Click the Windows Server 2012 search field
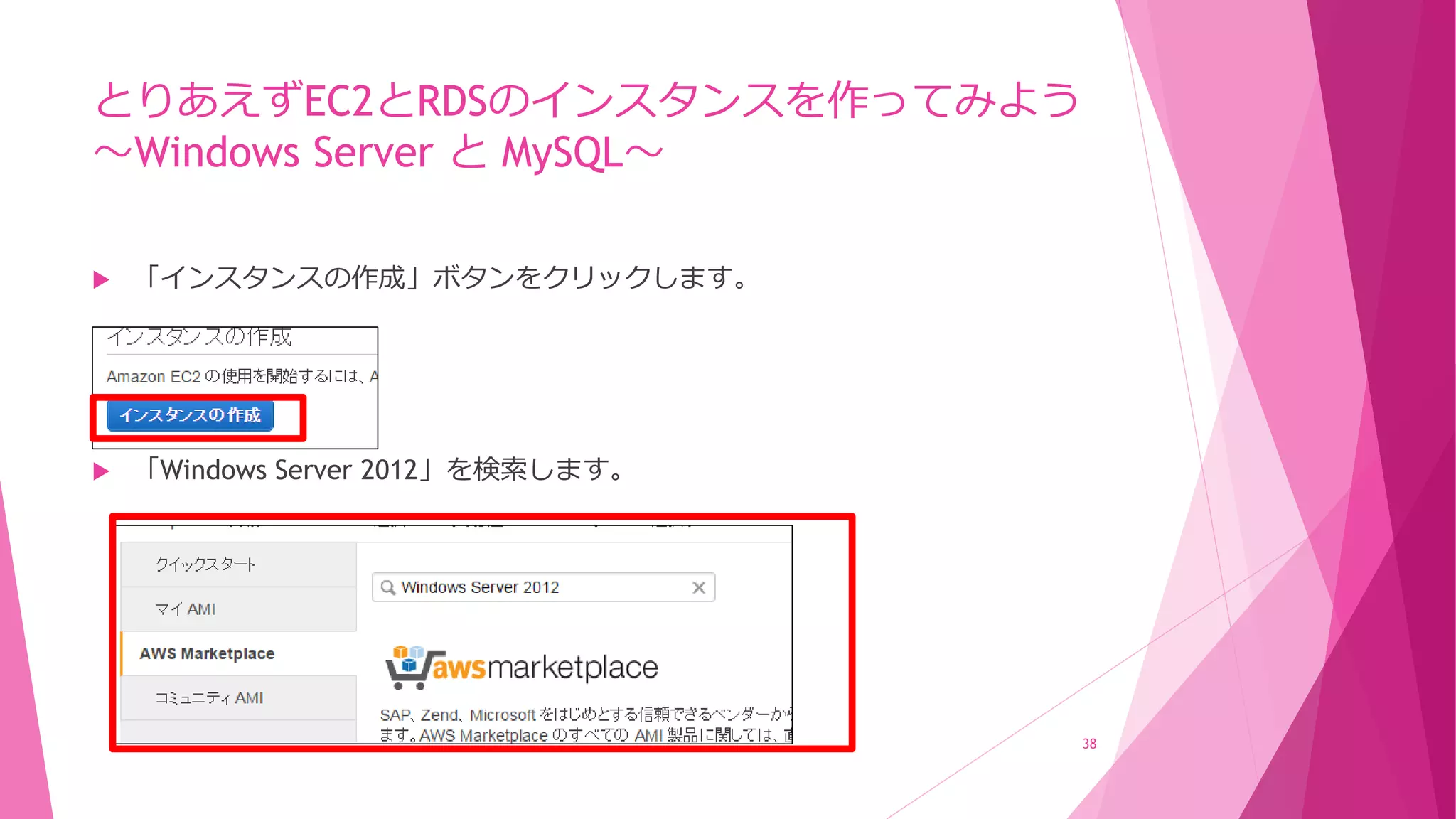 pyautogui.click(x=543, y=587)
